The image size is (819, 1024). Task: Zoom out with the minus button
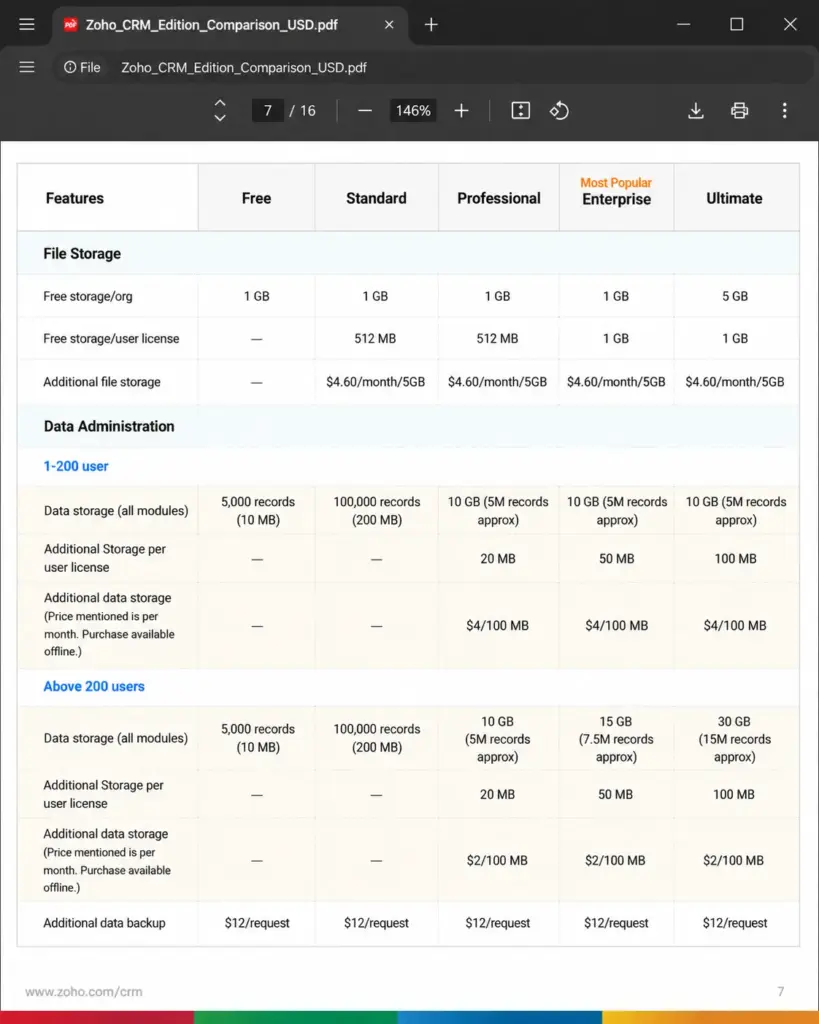point(365,111)
